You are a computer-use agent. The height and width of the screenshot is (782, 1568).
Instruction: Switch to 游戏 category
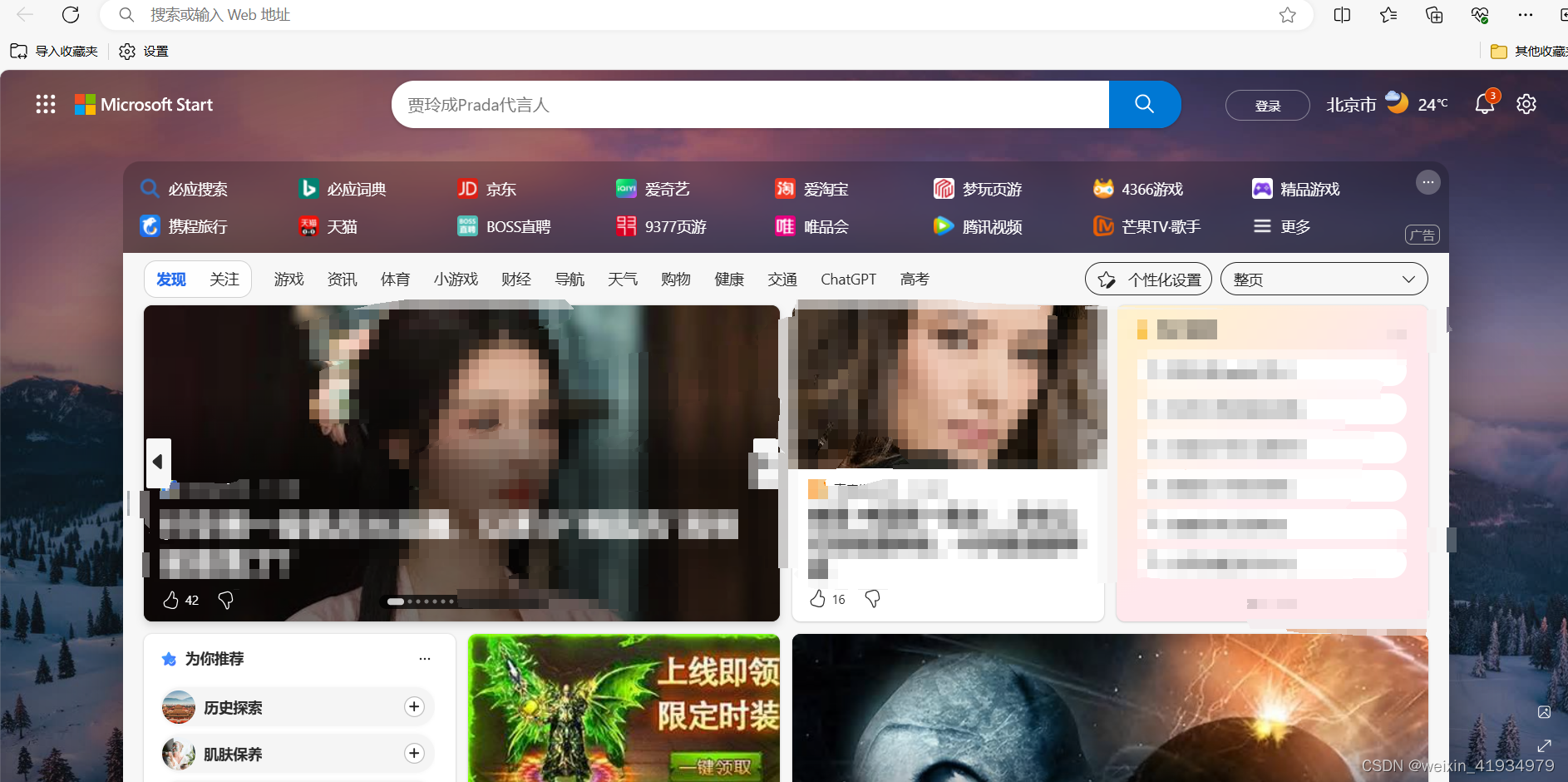[289, 280]
